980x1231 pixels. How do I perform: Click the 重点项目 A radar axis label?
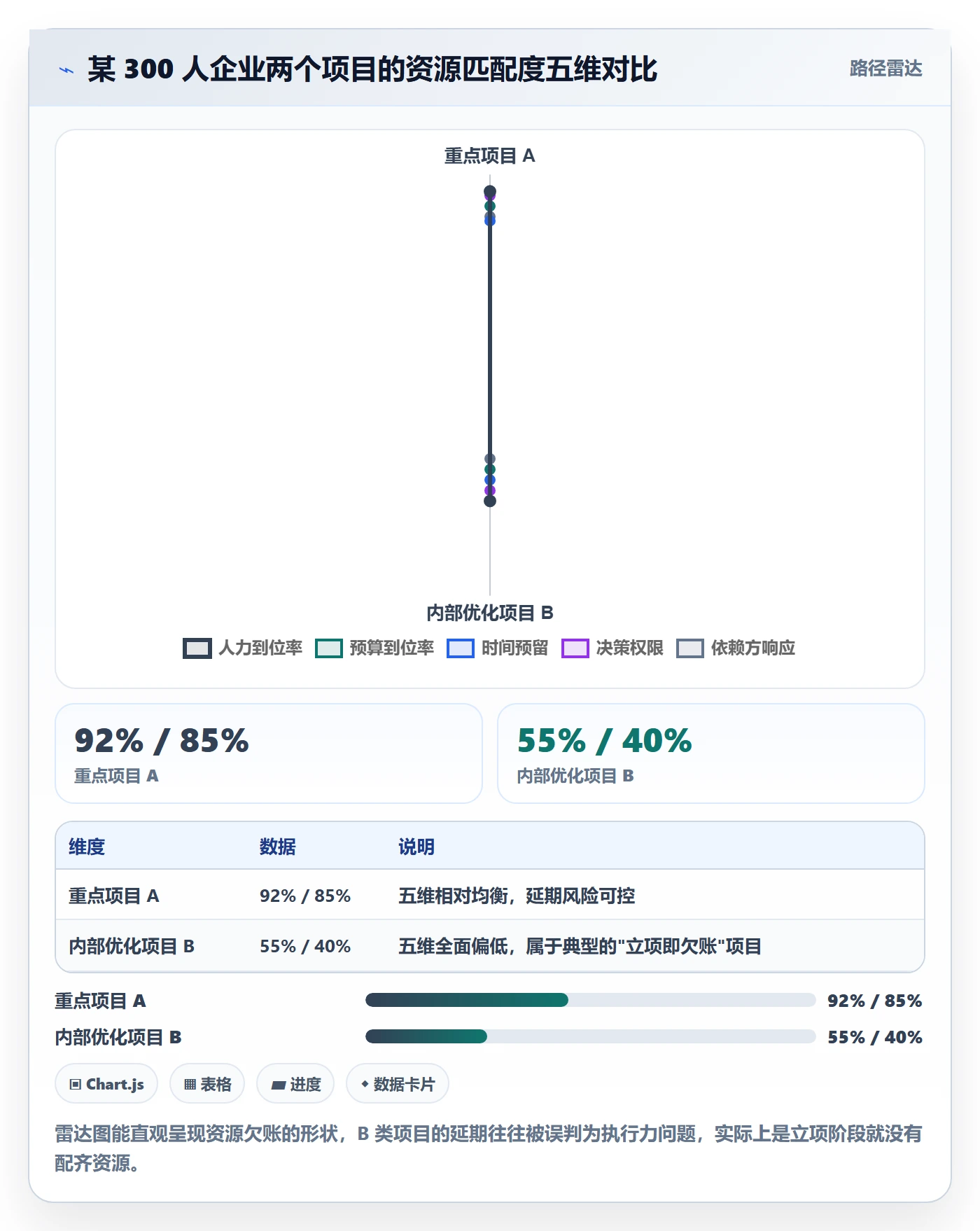click(x=490, y=155)
